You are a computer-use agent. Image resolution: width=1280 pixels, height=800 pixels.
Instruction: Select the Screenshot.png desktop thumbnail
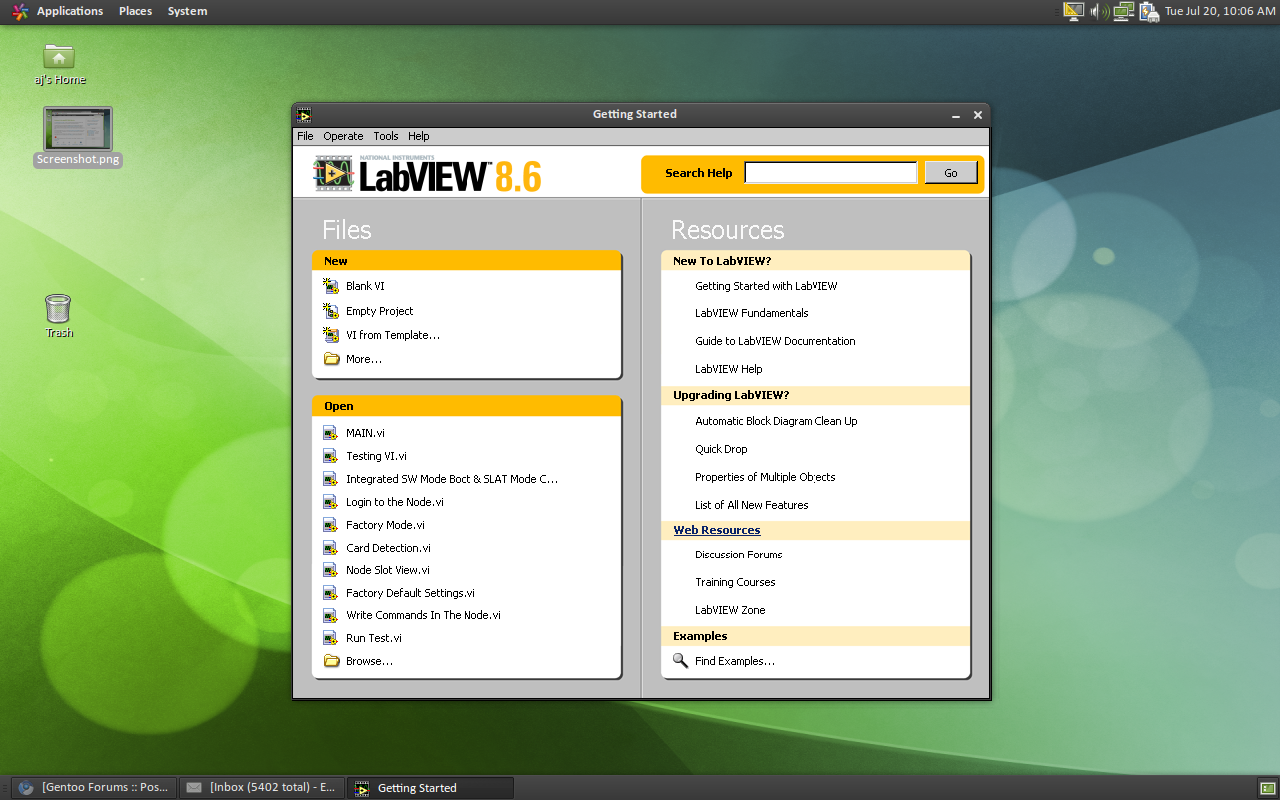click(78, 129)
